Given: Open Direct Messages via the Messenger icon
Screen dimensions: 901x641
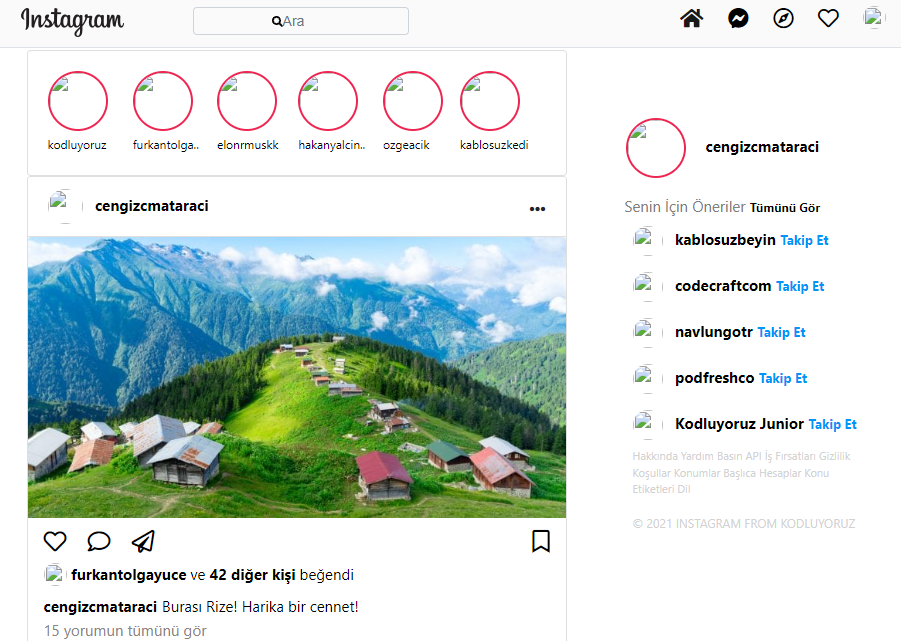Looking at the screenshot, I should coord(737,17).
